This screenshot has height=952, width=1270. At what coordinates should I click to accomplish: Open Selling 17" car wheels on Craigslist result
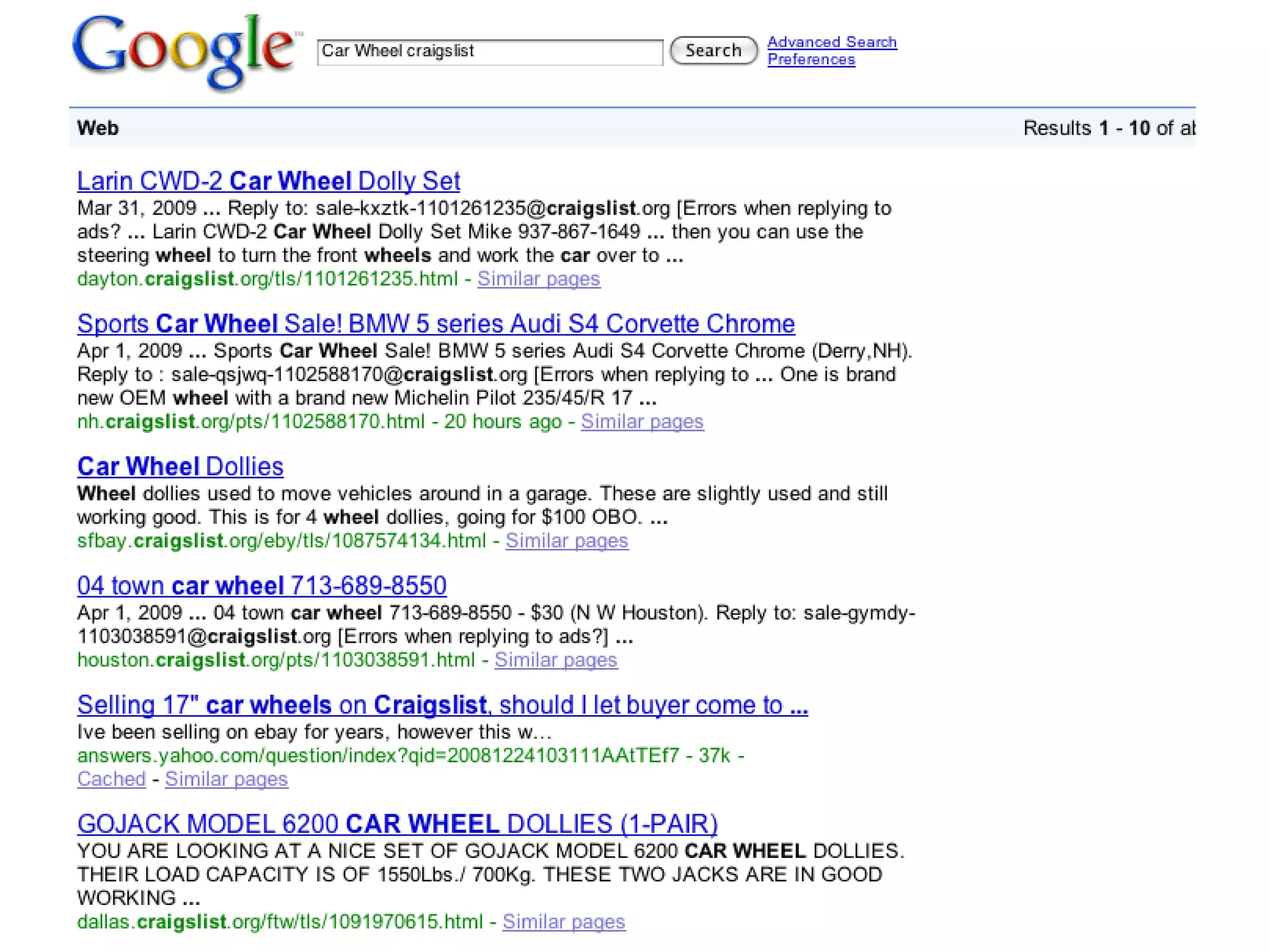(x=442, y=705)
